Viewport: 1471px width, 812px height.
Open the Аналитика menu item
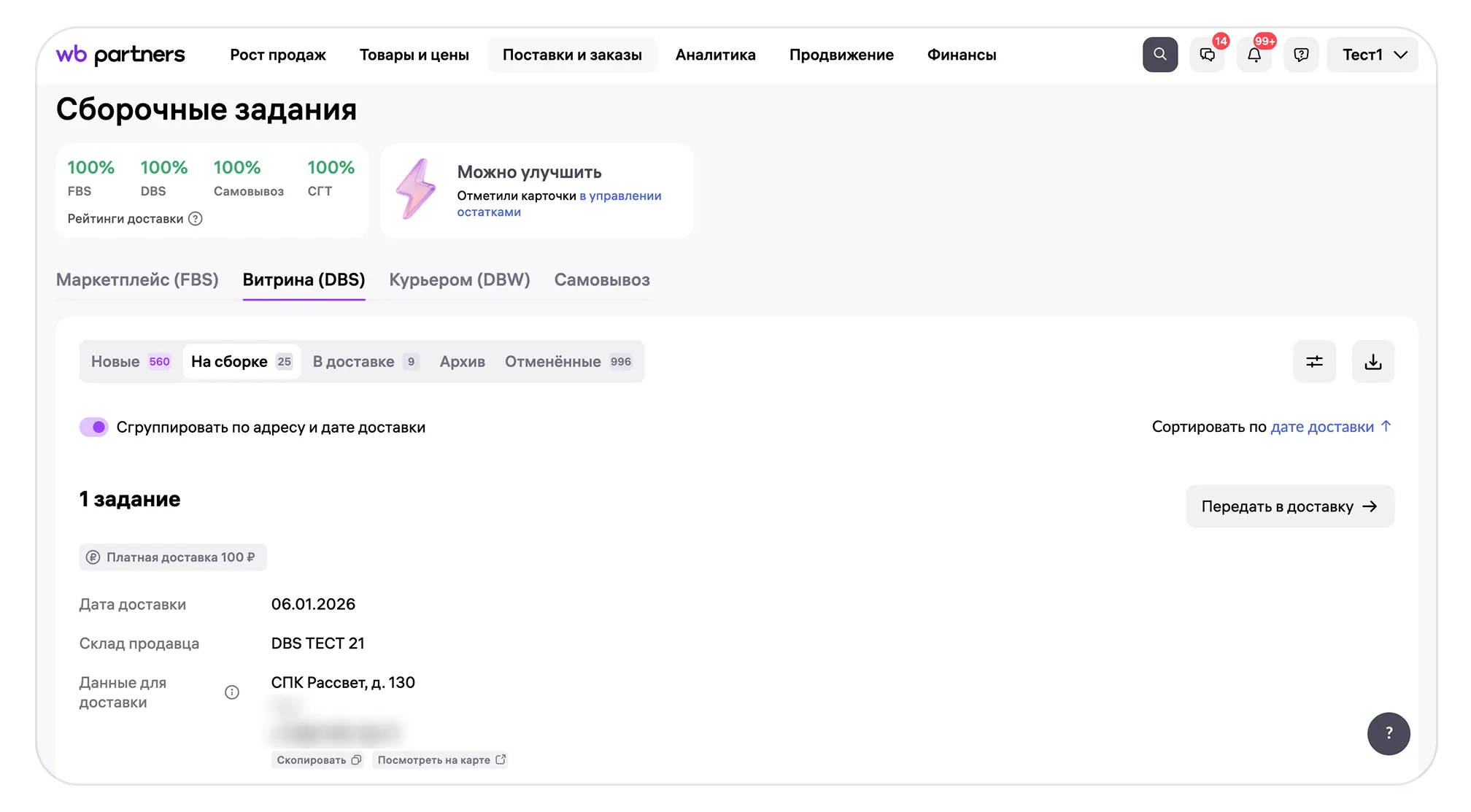point(715,55)
